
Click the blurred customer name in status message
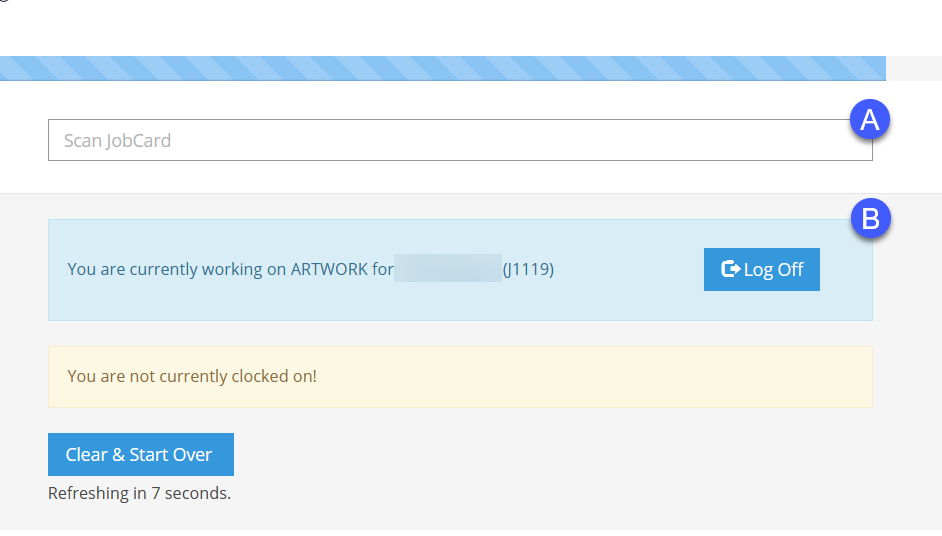(x=447, y=270)
